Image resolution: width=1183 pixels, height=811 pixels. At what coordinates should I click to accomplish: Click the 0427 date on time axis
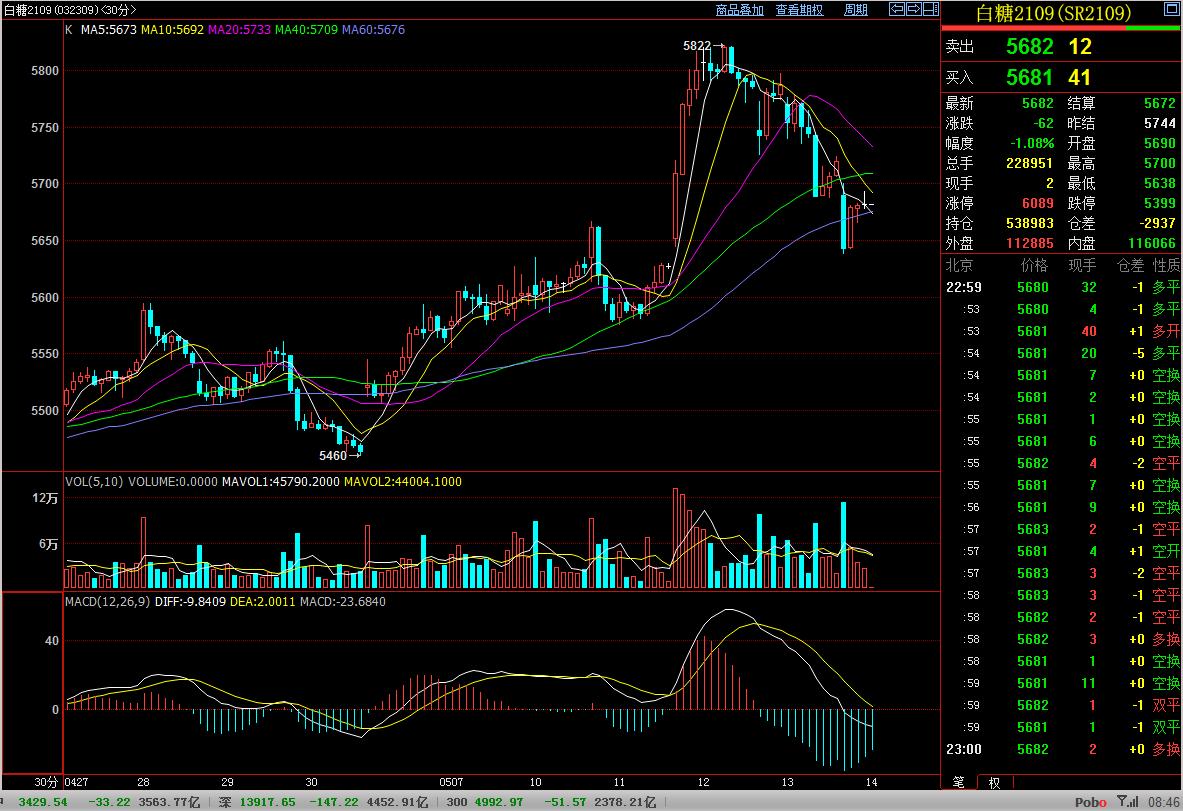click(77, 782)
